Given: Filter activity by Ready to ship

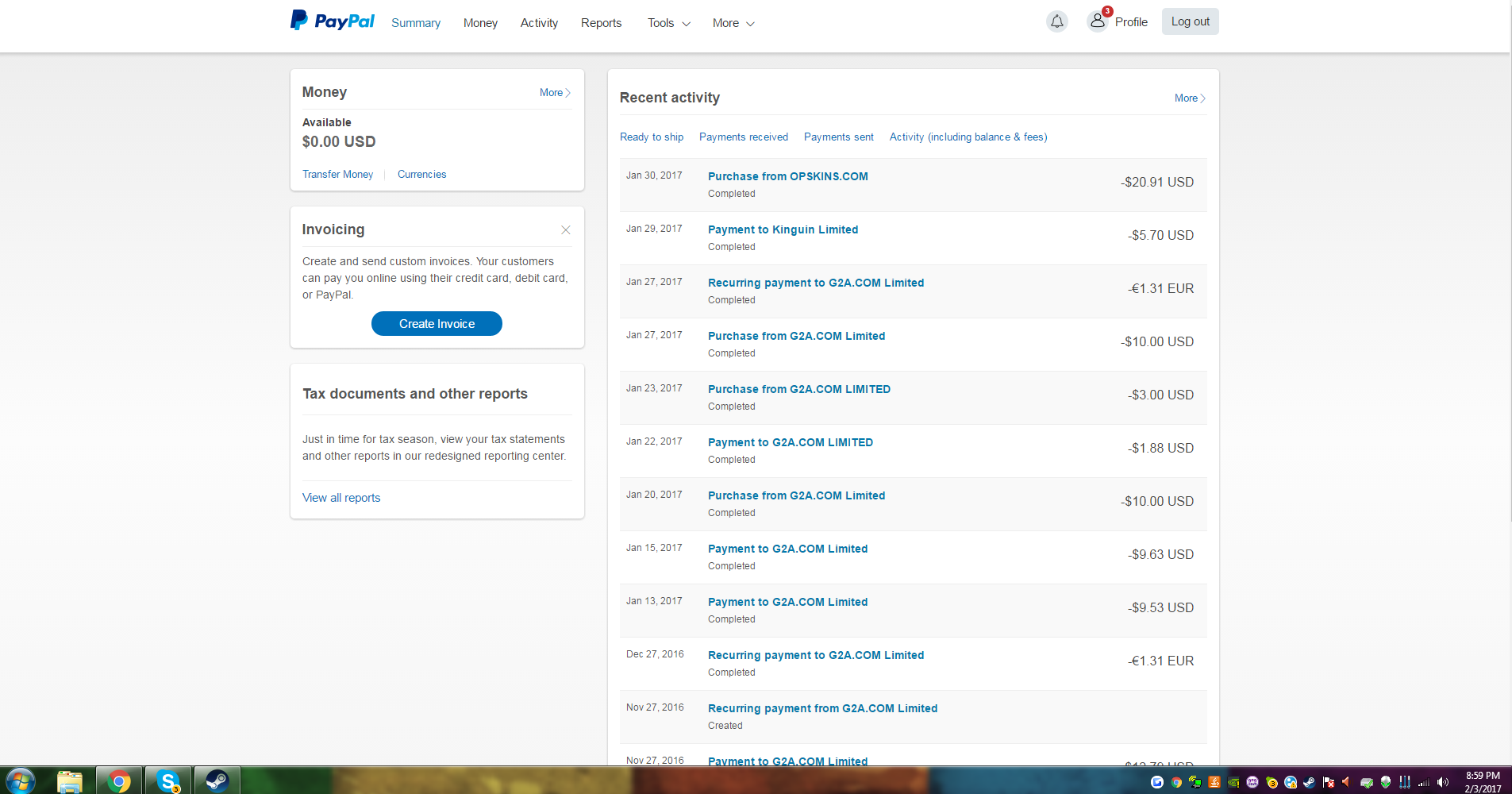Looking at the screenshot, I should coord(652,137).
